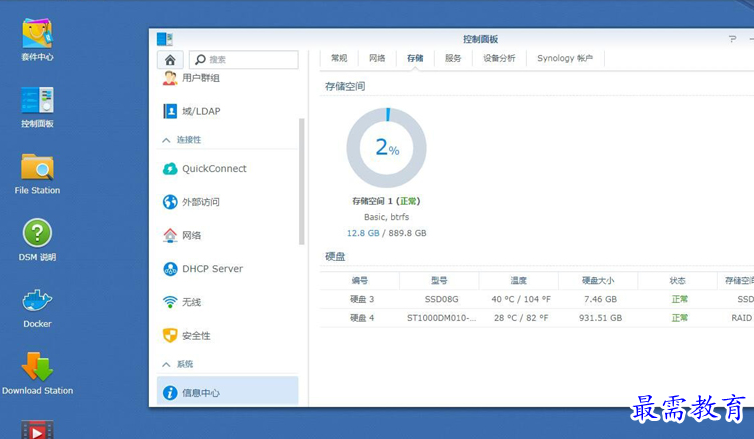The image size is (754, 439).
Task: Open DSM Help desktop icon
Action: tap(37, 240)
